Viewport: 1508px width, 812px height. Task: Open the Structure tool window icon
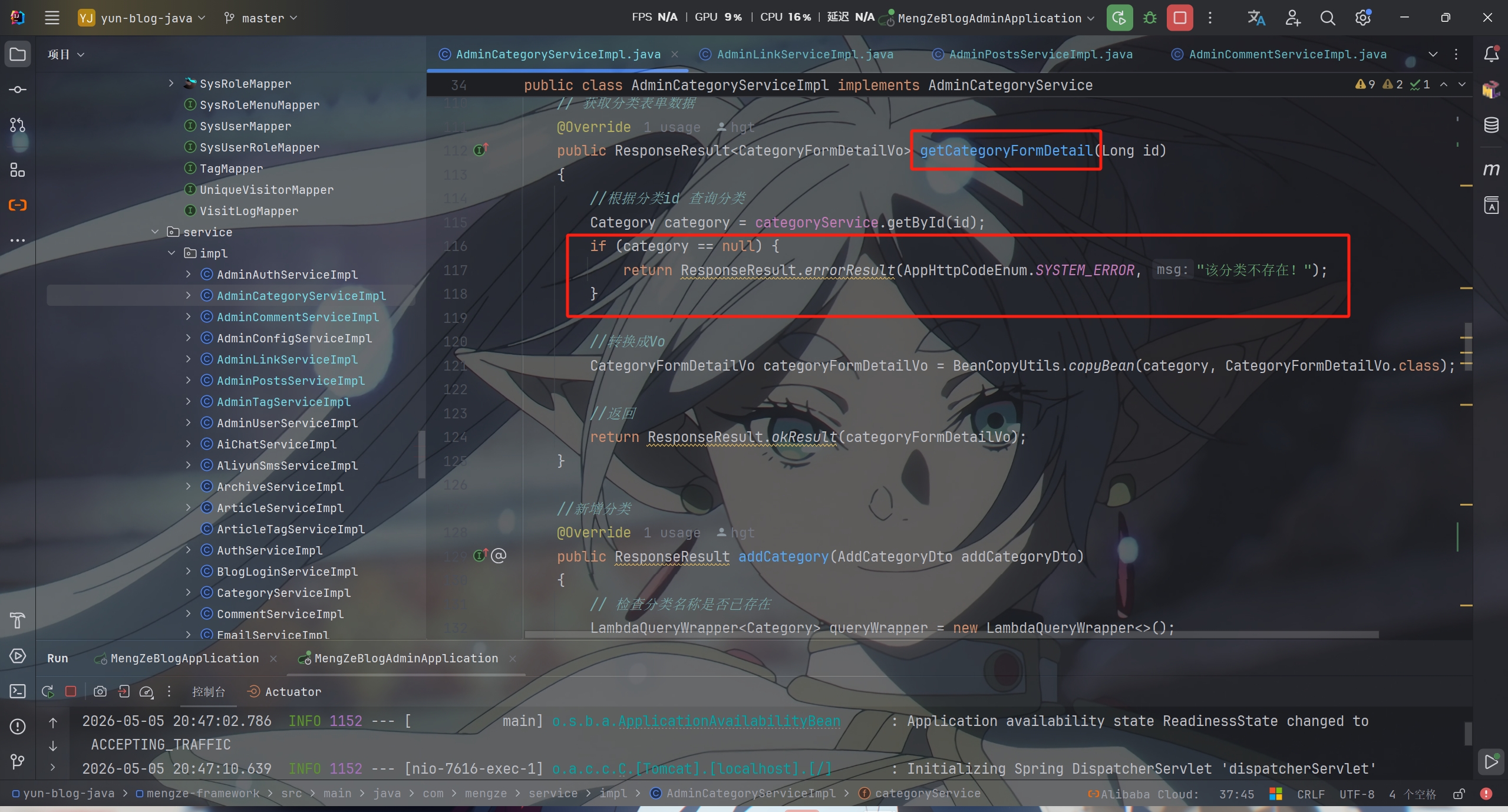tap(18, 170)
